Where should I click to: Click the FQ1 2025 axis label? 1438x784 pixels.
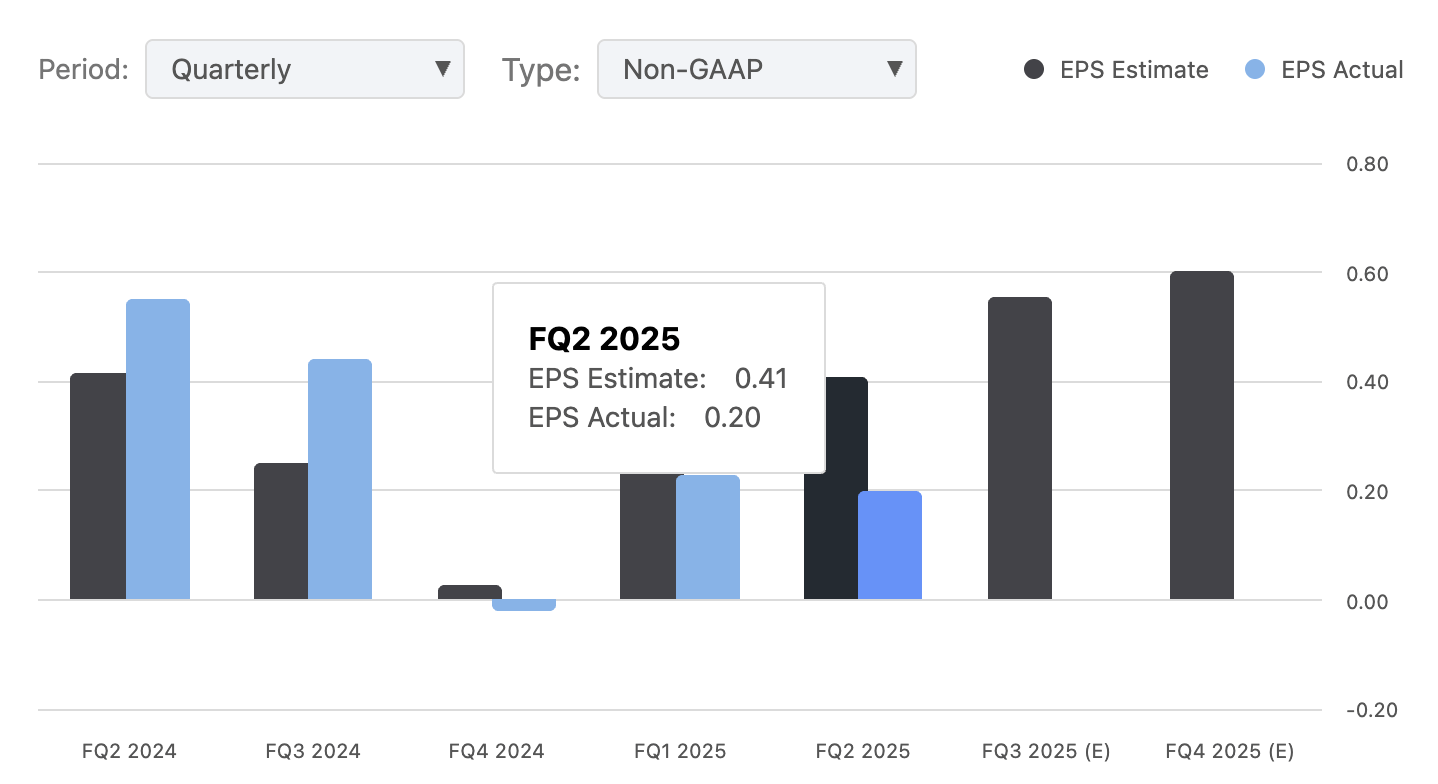[680, 750]
